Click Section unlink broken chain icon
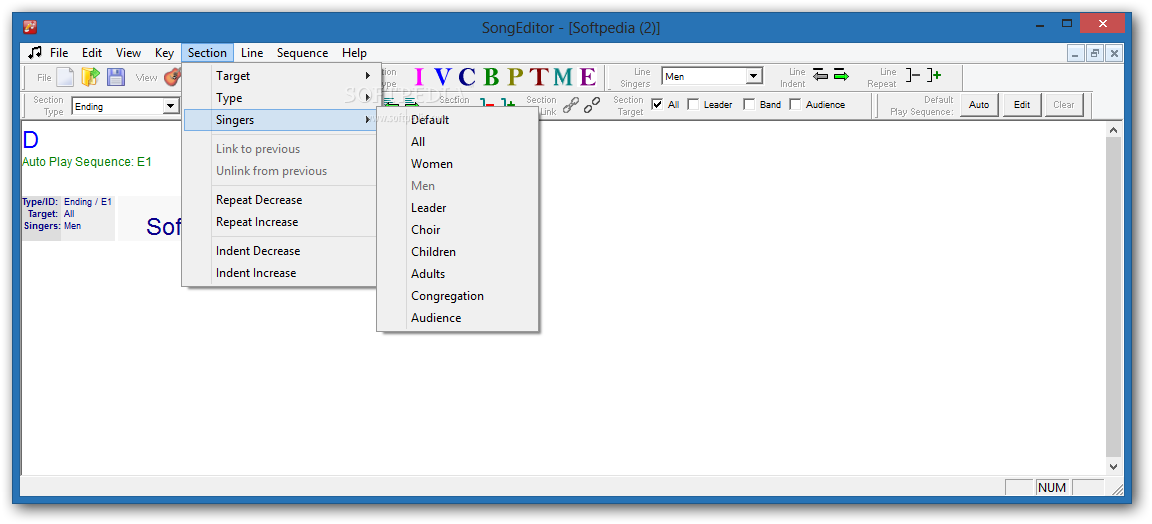 pos(591,106)
